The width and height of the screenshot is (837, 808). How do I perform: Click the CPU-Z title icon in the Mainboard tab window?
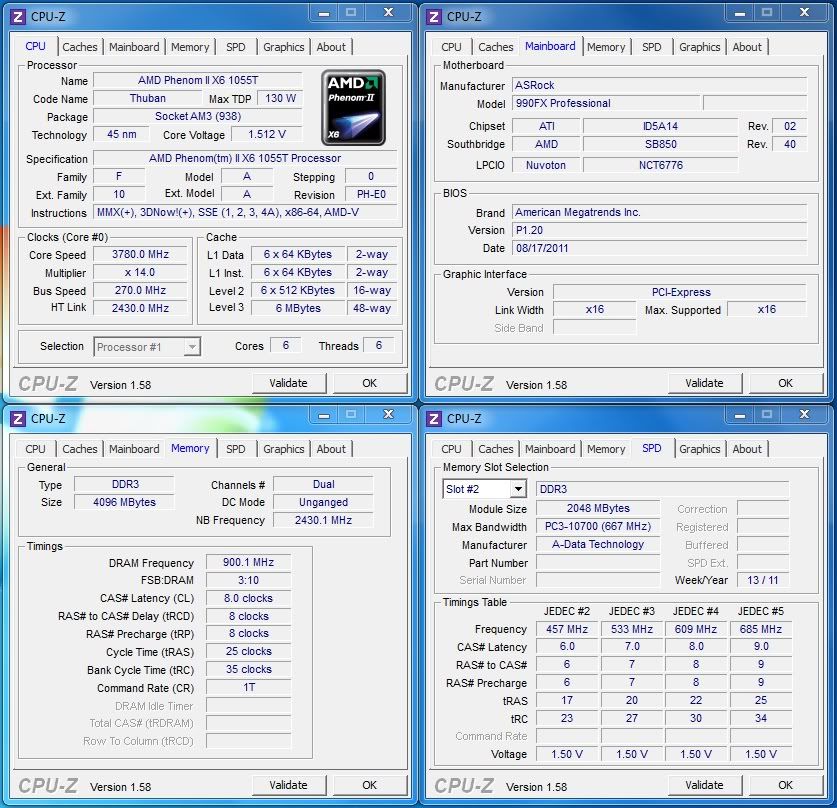pyautogui.click(x=433, y=17)
